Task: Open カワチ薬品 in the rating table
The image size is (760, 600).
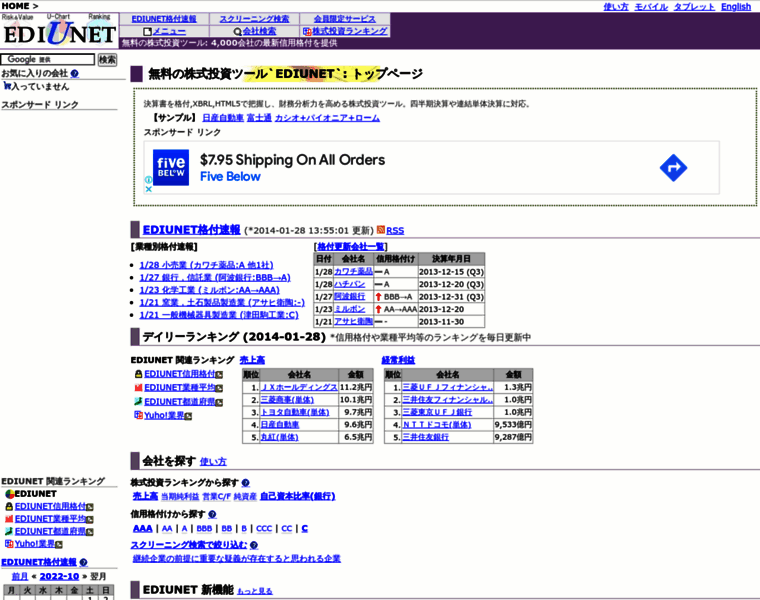Action: [353, 271]
